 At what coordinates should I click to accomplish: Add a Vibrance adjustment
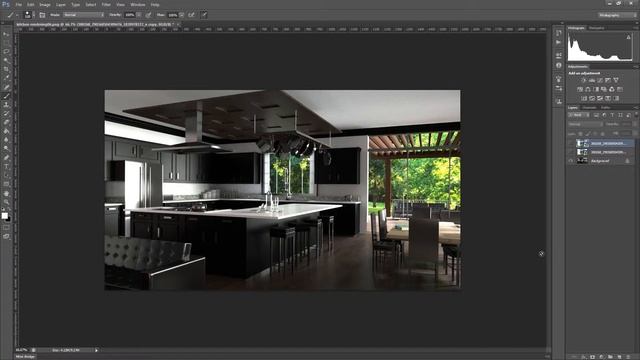pyautogui.click(x=616, y=80)
